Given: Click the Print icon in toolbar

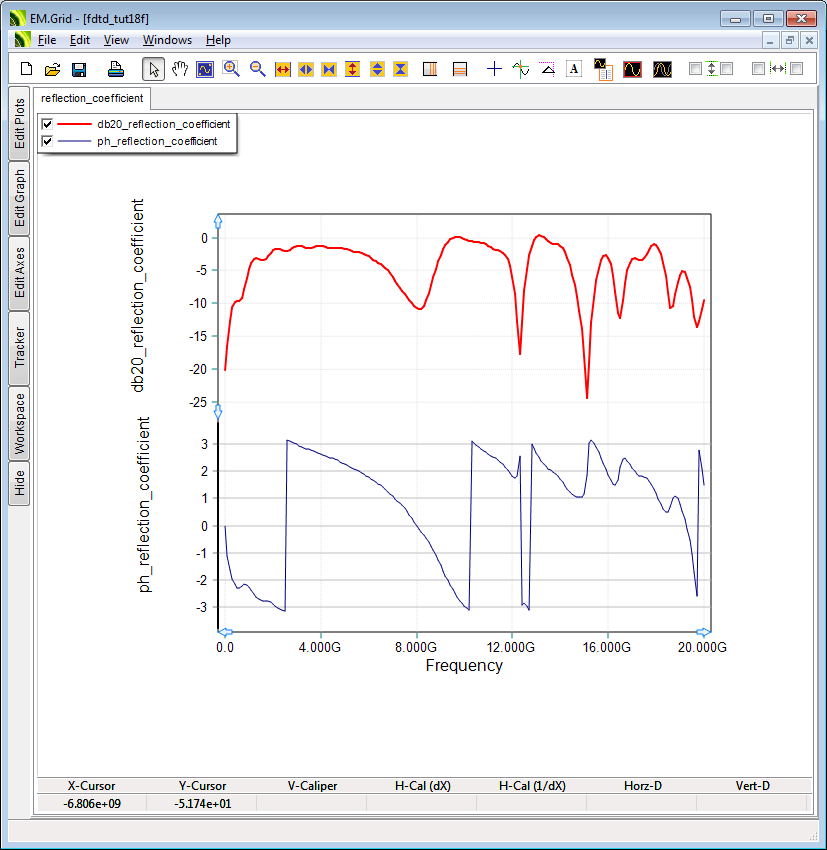Looking at the screenshot, I should pyautogui.click(x=116, y=69).
